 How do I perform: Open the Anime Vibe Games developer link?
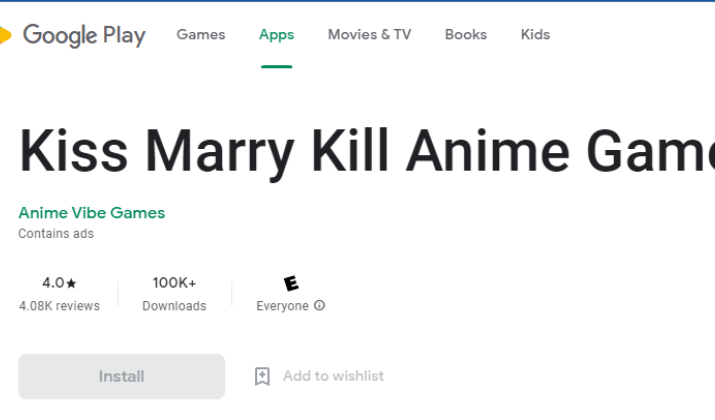coord(92,213)
